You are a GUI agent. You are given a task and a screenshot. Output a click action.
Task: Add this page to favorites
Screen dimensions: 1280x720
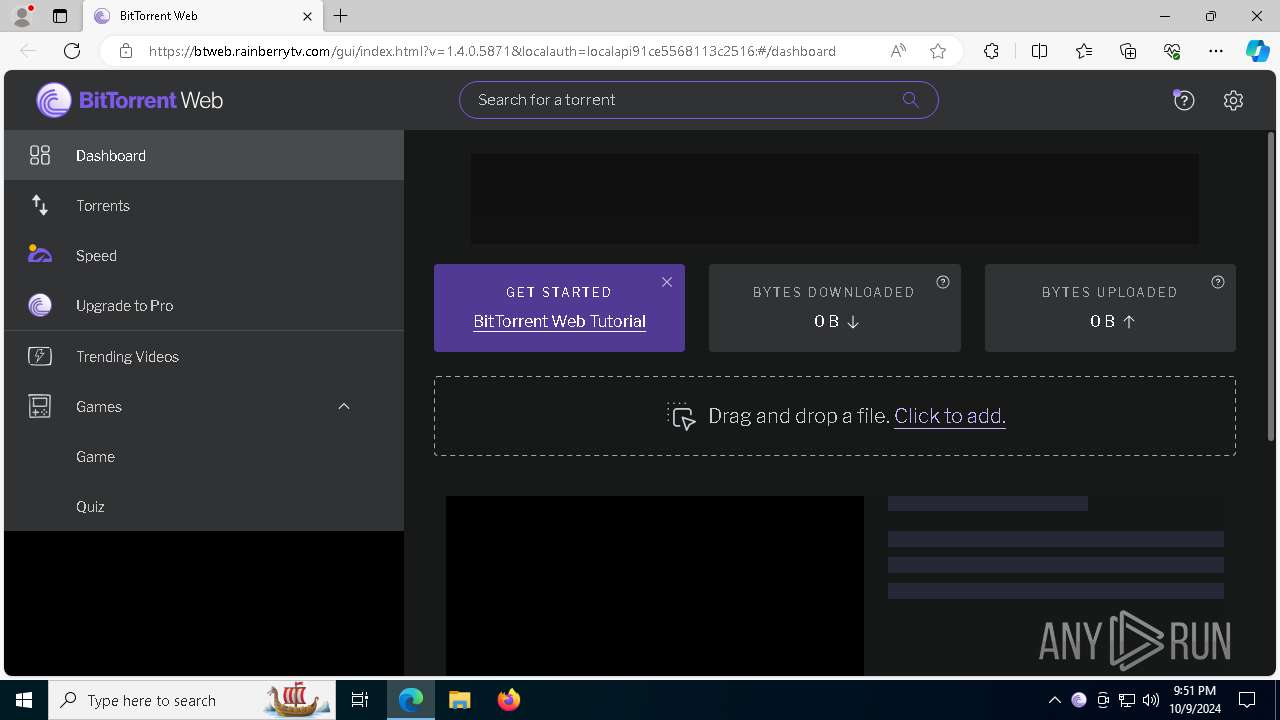click(938, 51)
